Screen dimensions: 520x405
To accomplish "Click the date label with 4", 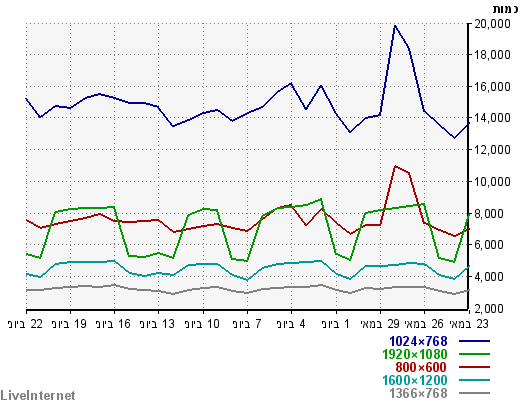I will point(291,324).
